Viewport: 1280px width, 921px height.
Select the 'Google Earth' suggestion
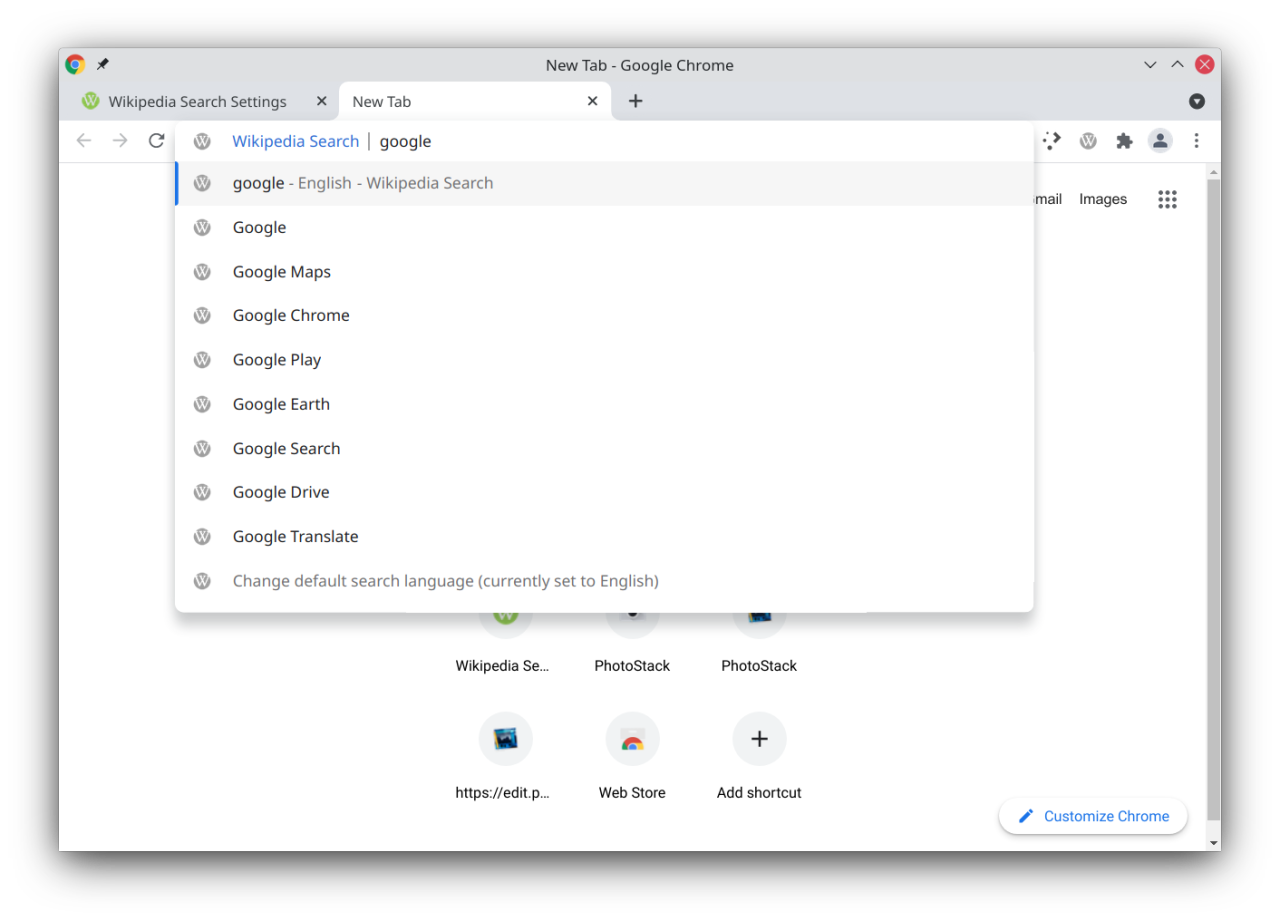click(x=604, y=405)
